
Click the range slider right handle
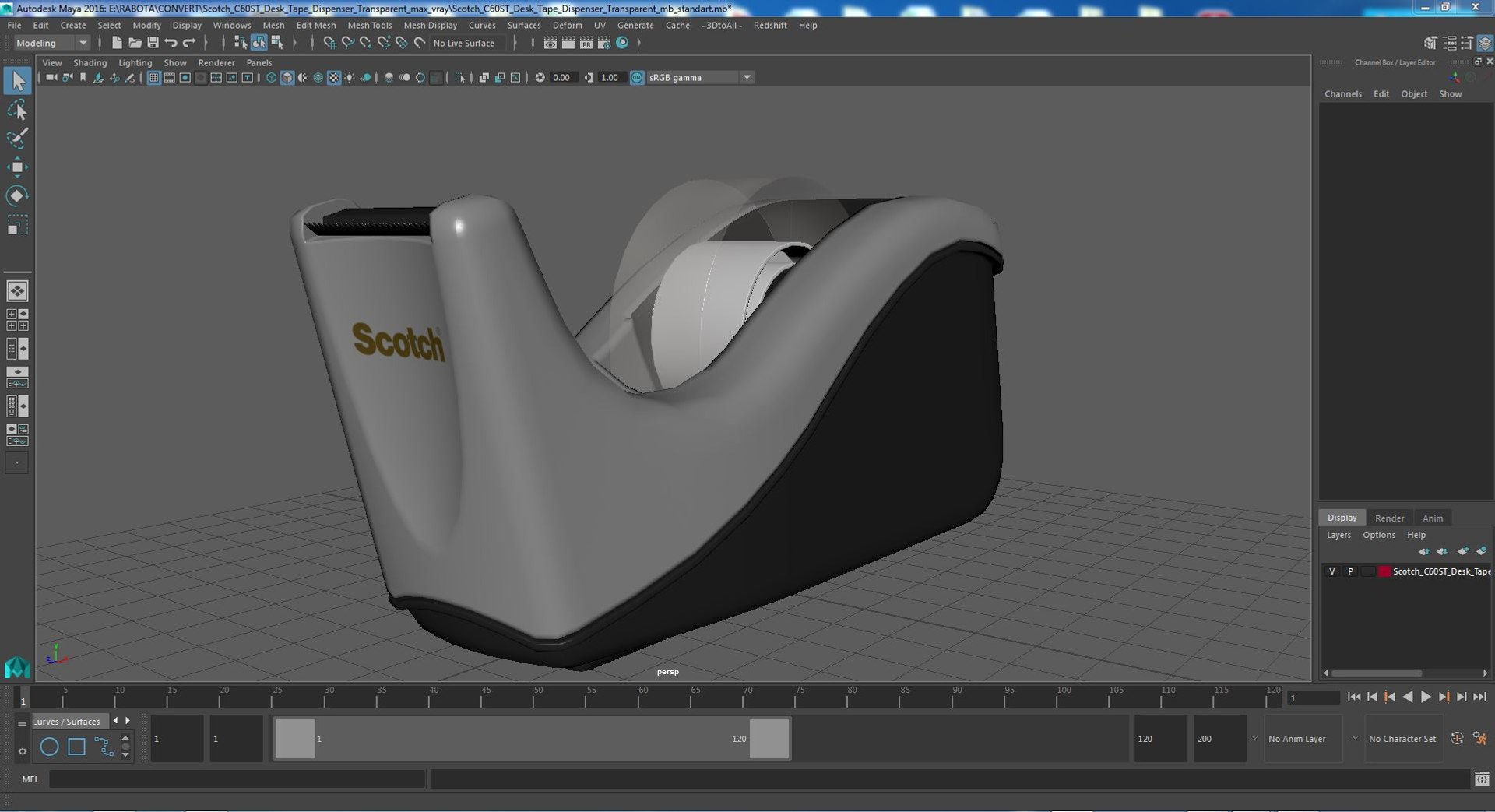coord(769,738)
